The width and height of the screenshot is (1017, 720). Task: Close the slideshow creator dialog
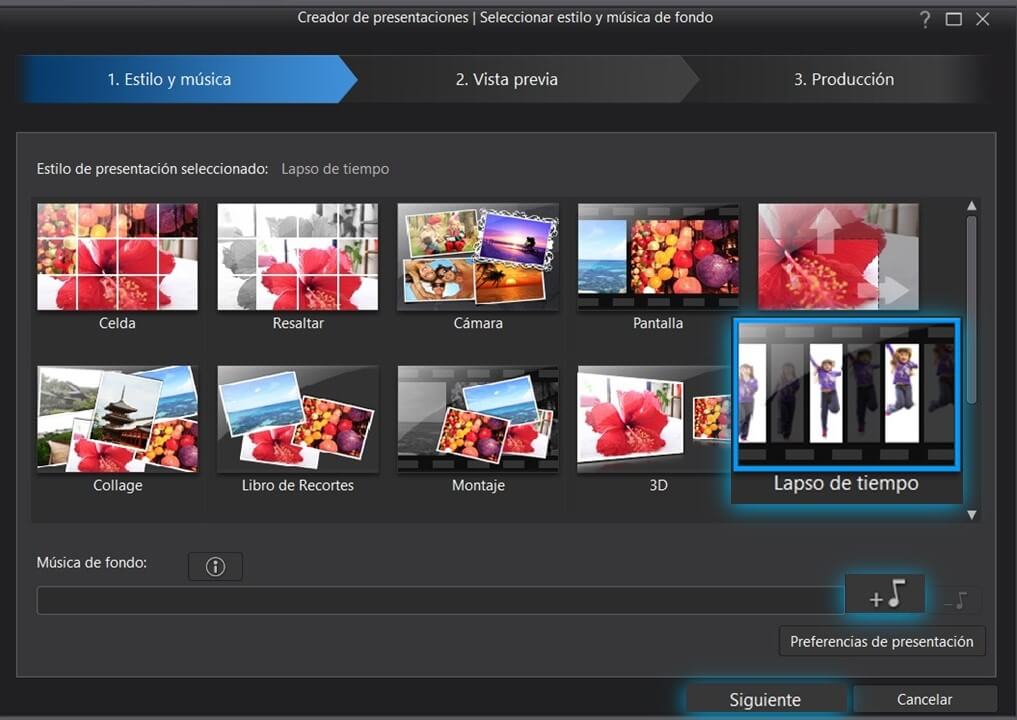coord(983,19)
